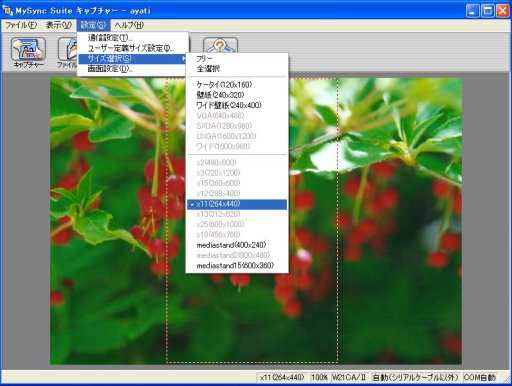Select mediastand15(600x360) size
Screen dimensions: 512x386
[x=237, y=266]
